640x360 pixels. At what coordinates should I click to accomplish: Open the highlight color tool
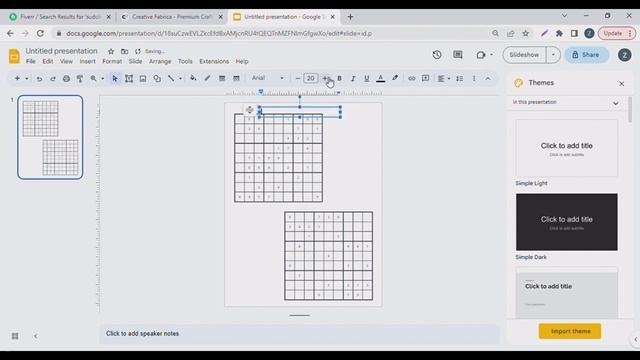[395, 78]
